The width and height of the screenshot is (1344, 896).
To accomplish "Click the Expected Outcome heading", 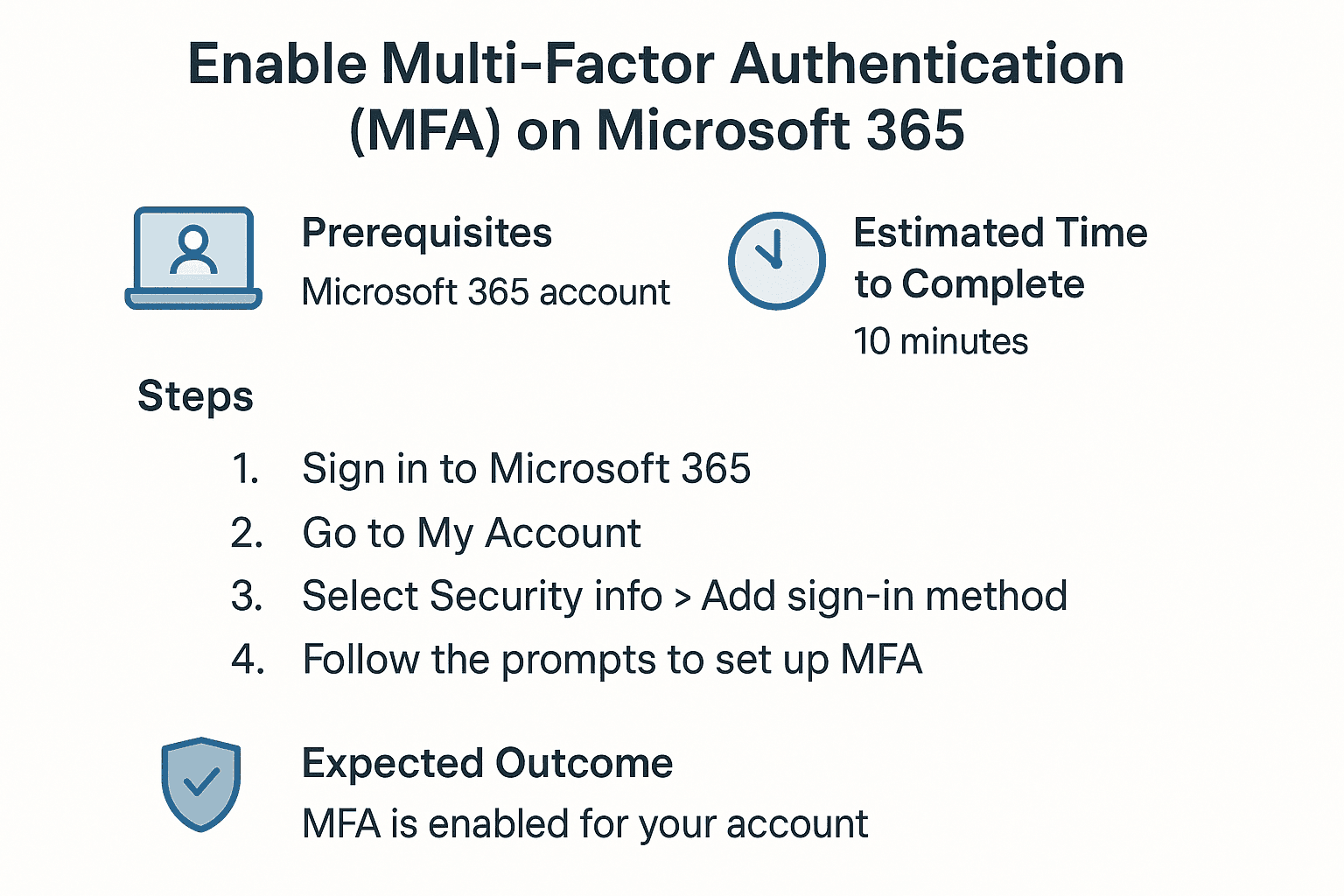I will [487, 764].
